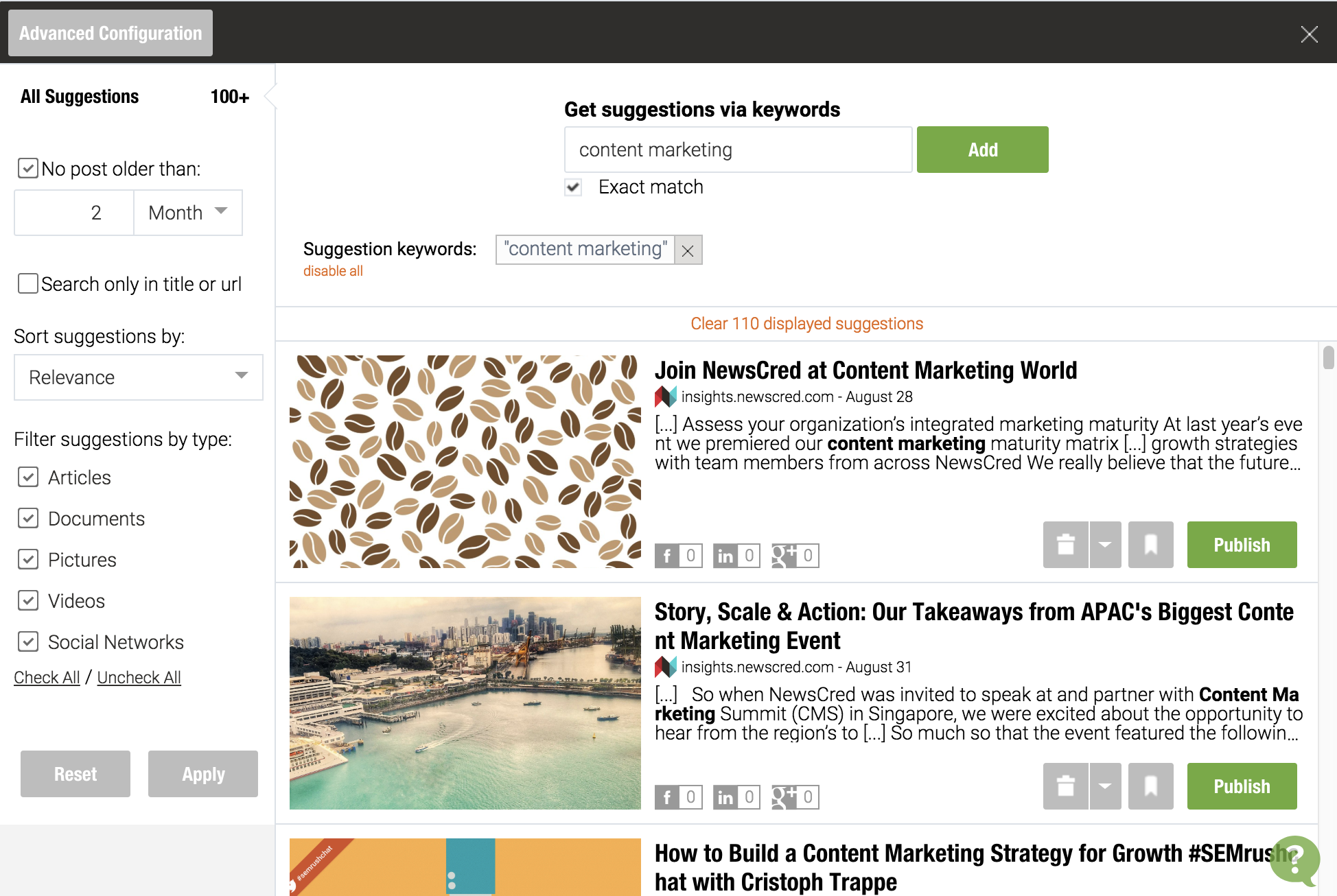
Task: Uncheck the Articles filter
Action: (28, 477)
